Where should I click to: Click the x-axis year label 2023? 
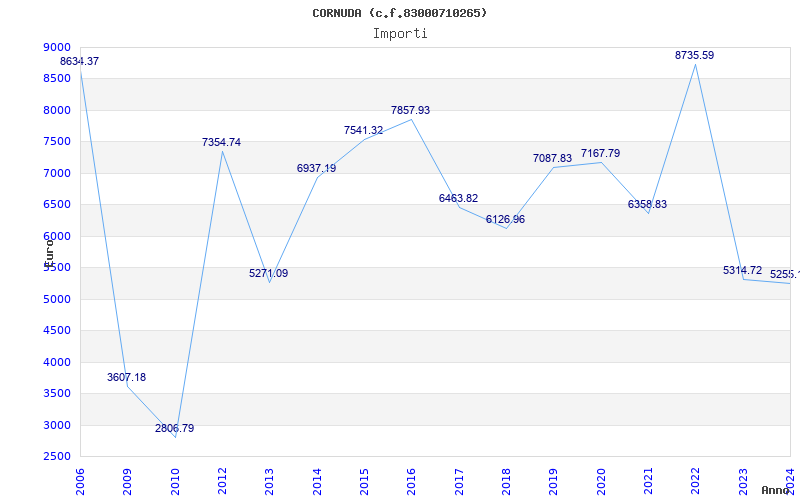[743, 482]
